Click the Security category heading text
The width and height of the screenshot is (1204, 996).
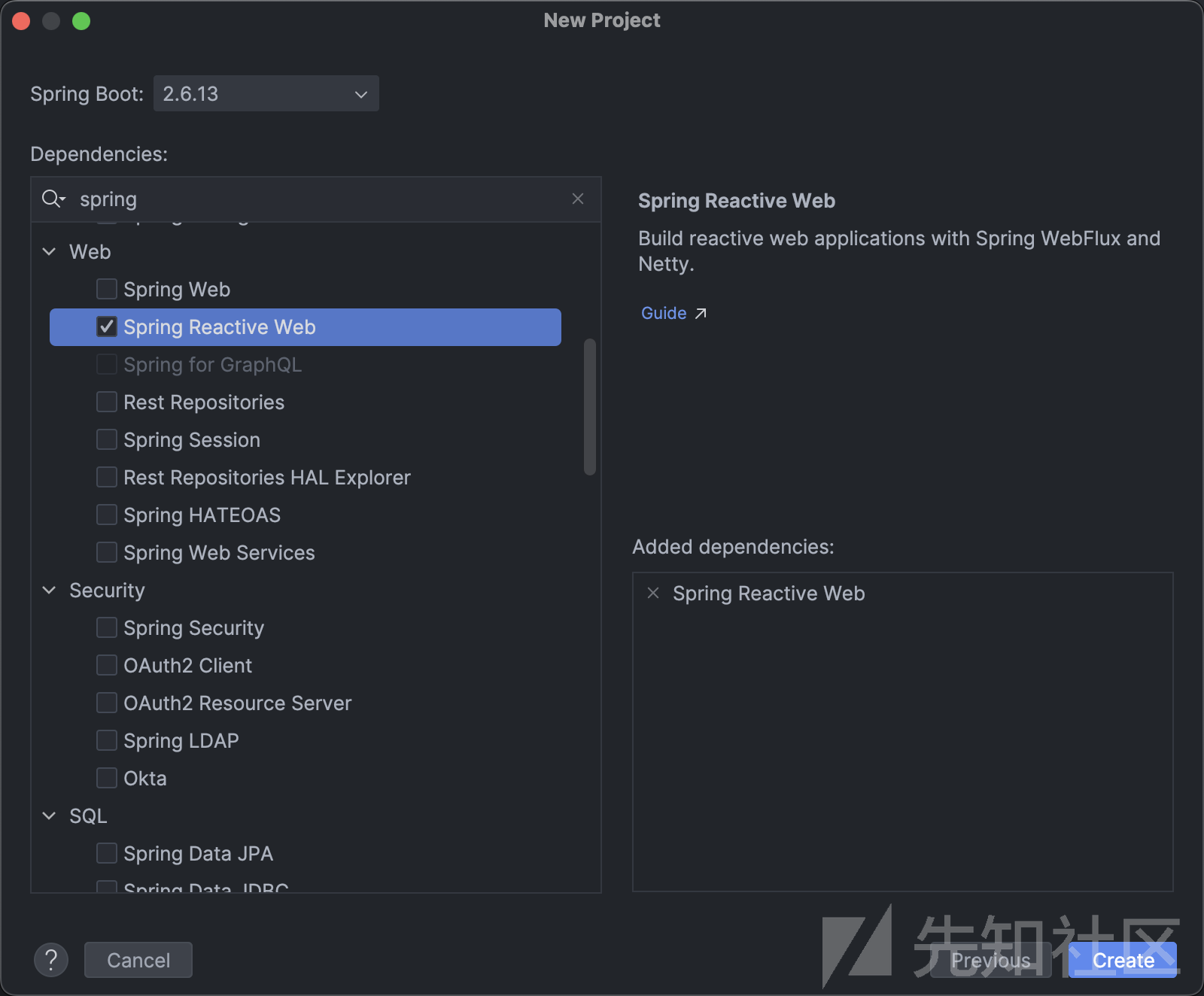click(107, 591)
